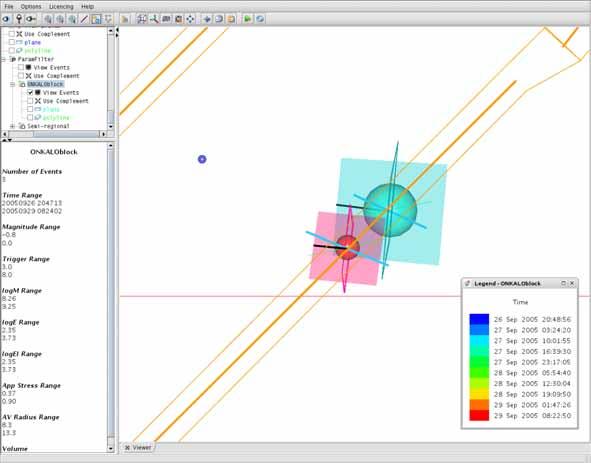Viewport: 591px width, 463px height.
Task: Click the info panel scroll-down arrow
Action: pyautogui.click(x=111, y=449)
